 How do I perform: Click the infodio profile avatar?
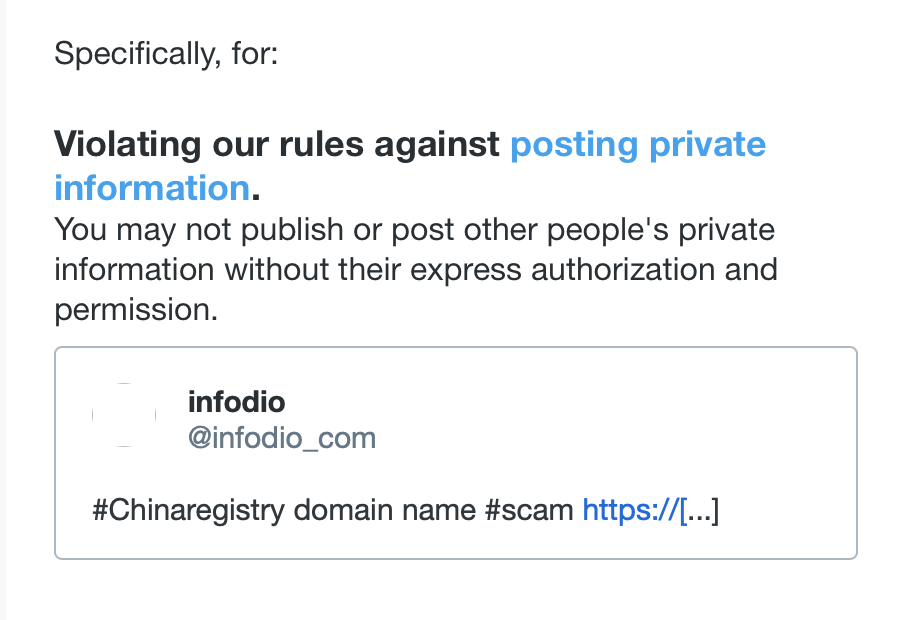[x=124, y=414]
